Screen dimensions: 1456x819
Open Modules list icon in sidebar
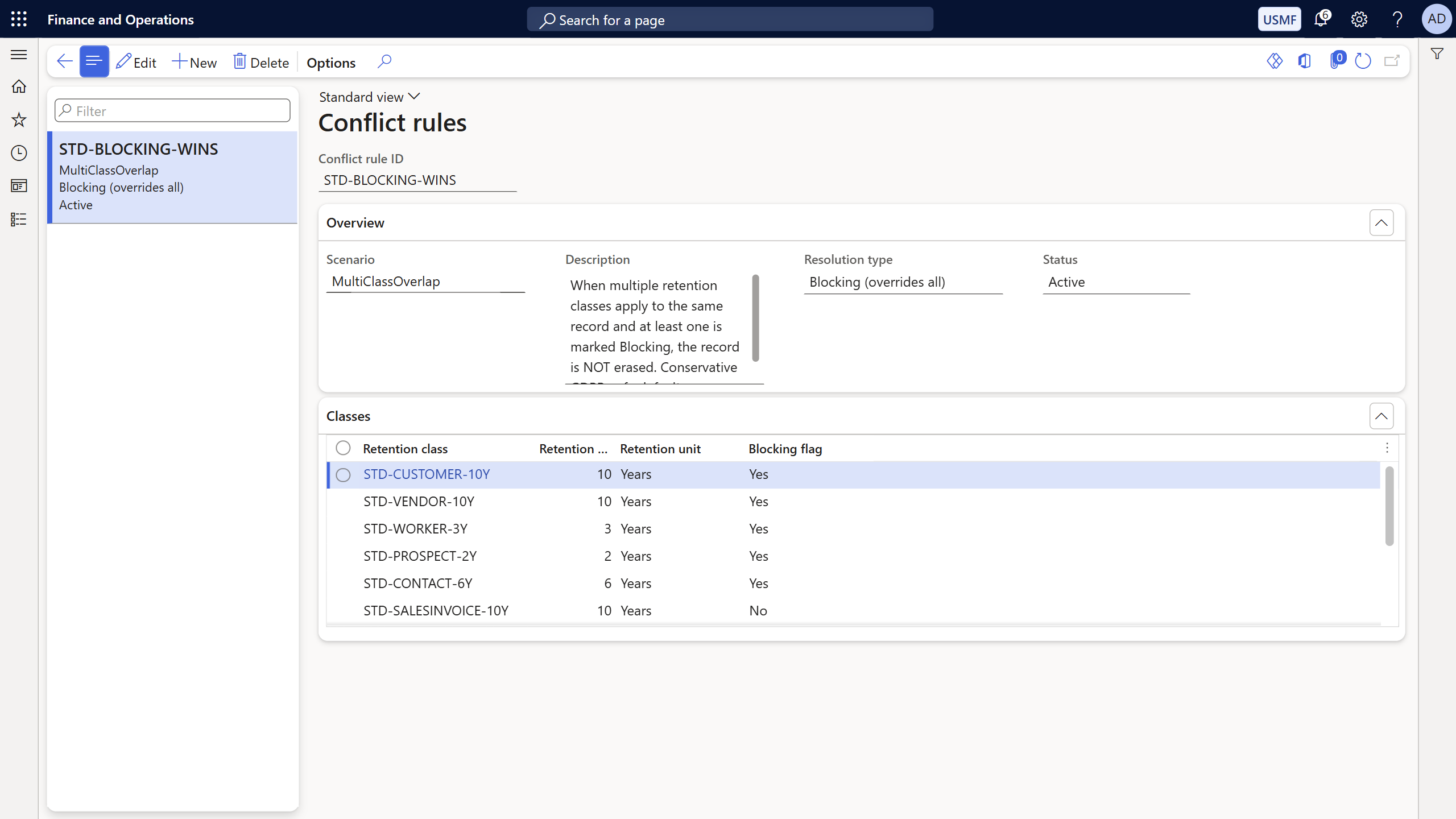click(19, 219)
